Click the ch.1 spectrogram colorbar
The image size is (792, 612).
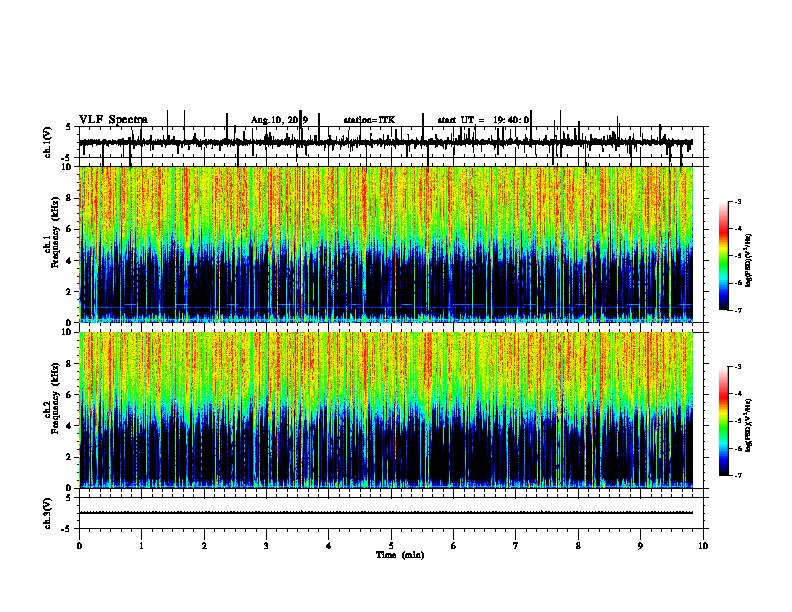tap(723, 256)
